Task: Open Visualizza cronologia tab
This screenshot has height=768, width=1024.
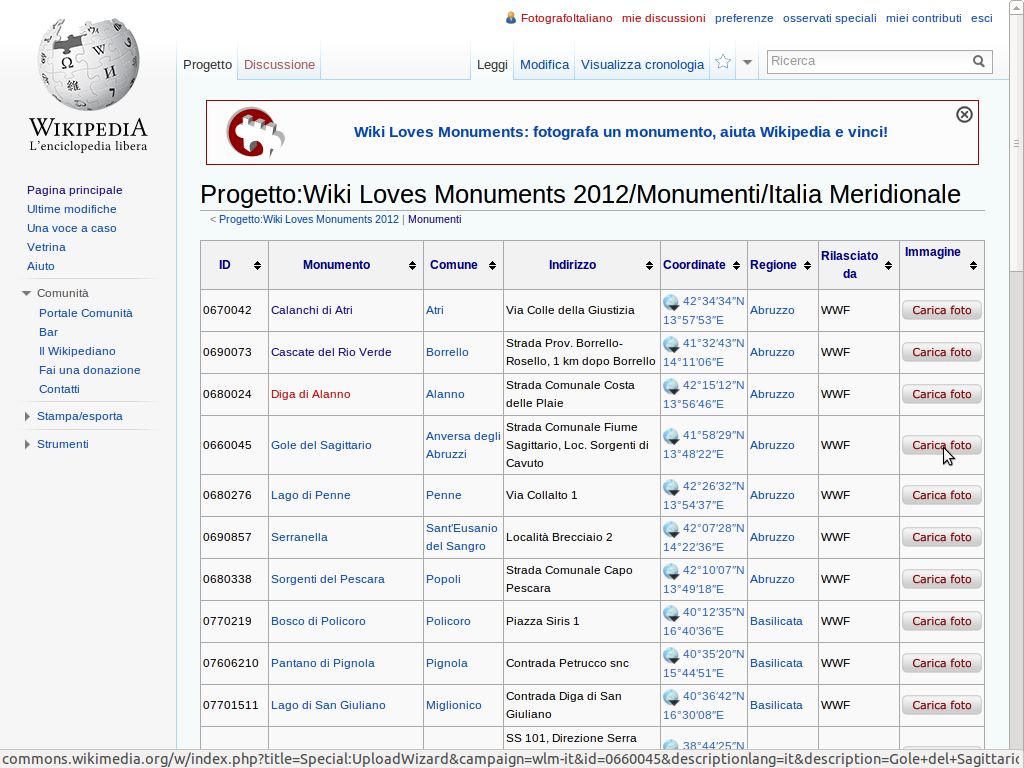Action: tap(643, 65)
